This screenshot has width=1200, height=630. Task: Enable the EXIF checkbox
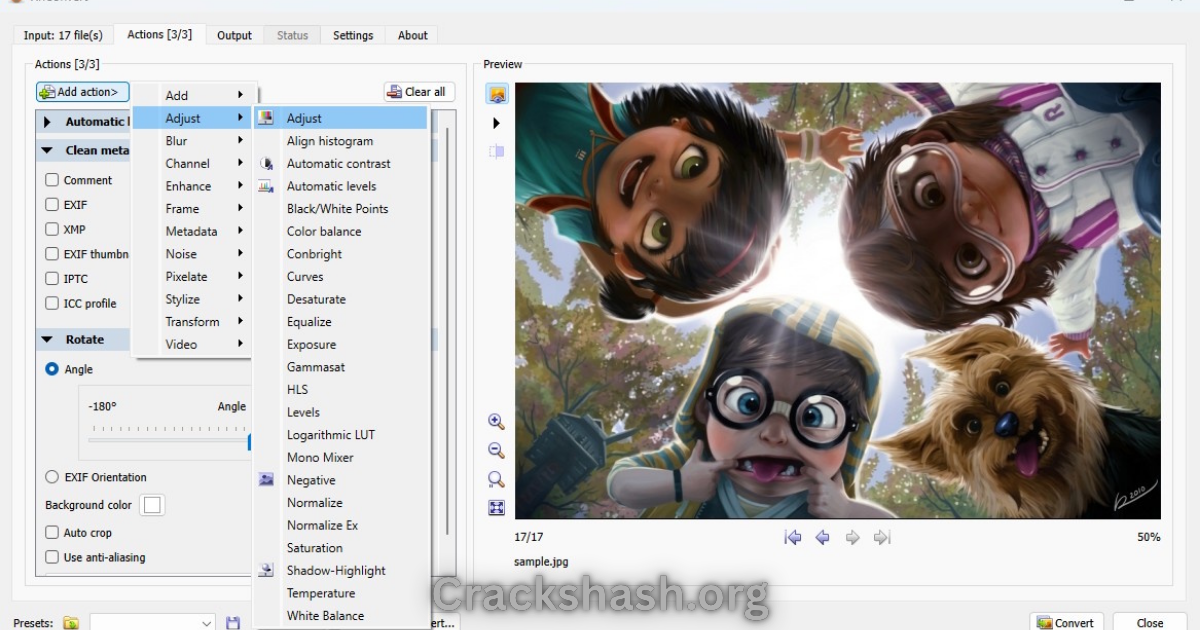(x=52, y=205)
